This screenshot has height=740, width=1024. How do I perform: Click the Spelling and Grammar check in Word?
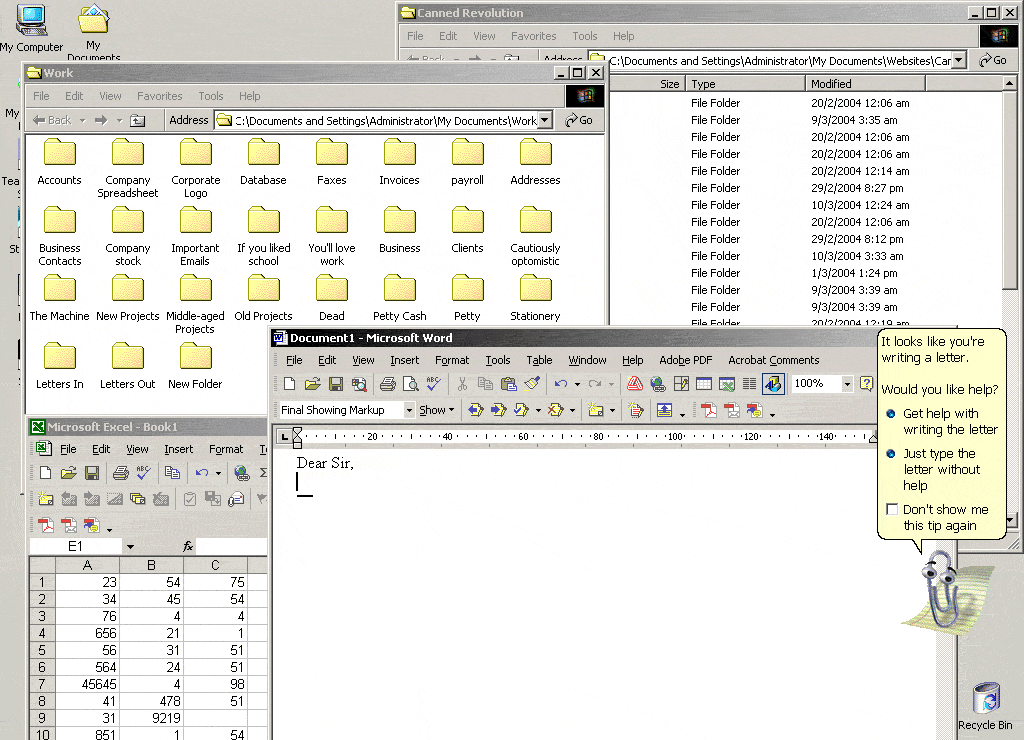(x=433, y=384)
